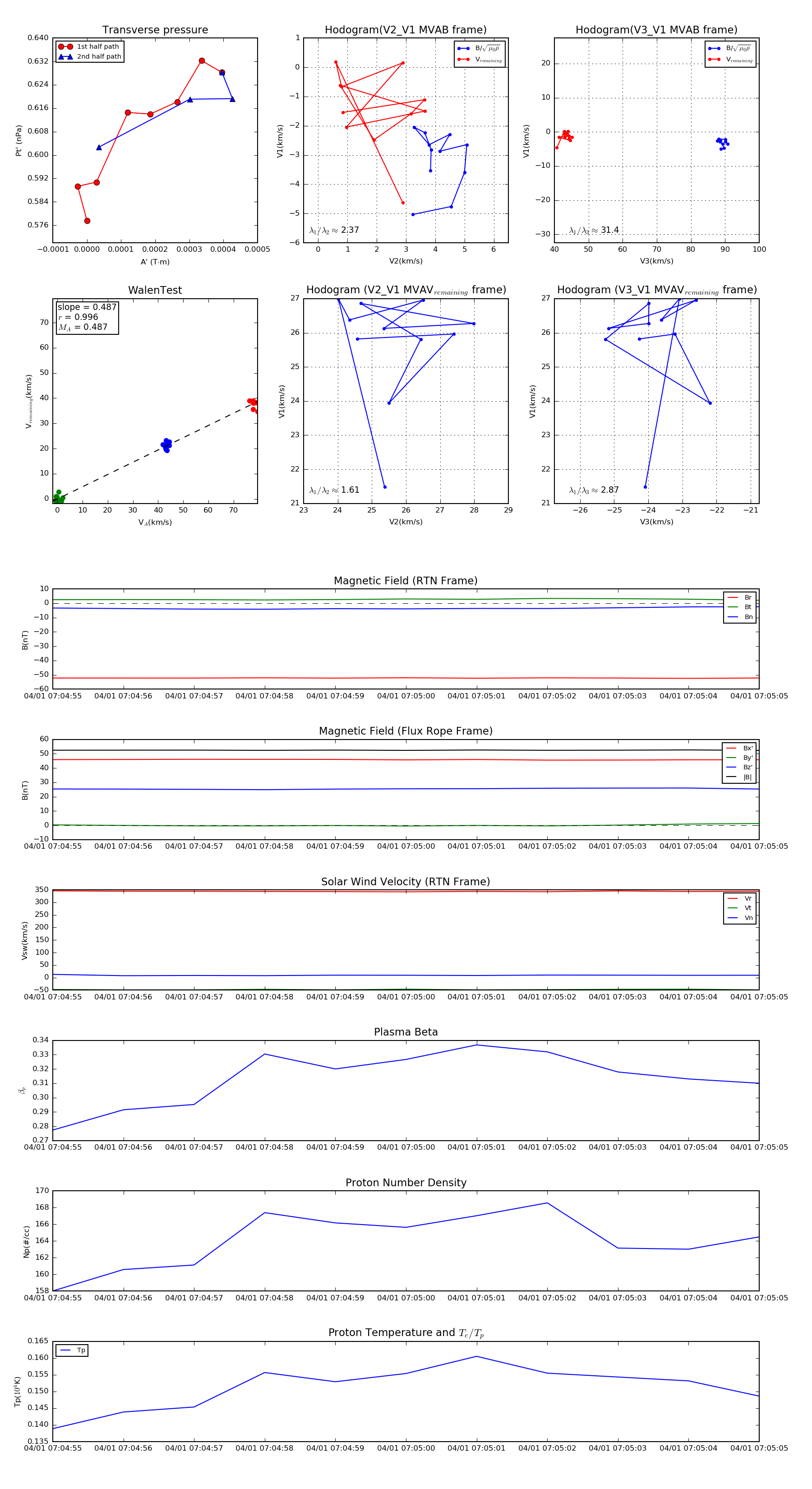Click the Np(#/cc) axis label
Viewport: 812px width, 1489px height.
point(26,1241)
